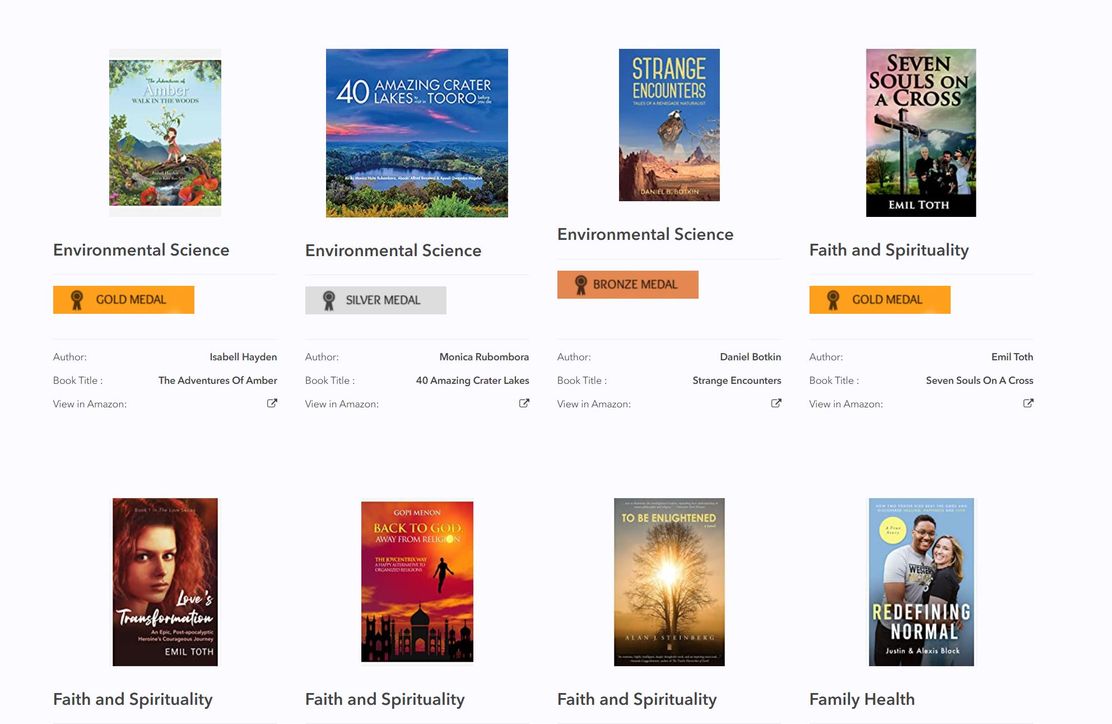
Task: Click View in Amazon label under Seven Souls On A Cross
Action: (846, 403)
